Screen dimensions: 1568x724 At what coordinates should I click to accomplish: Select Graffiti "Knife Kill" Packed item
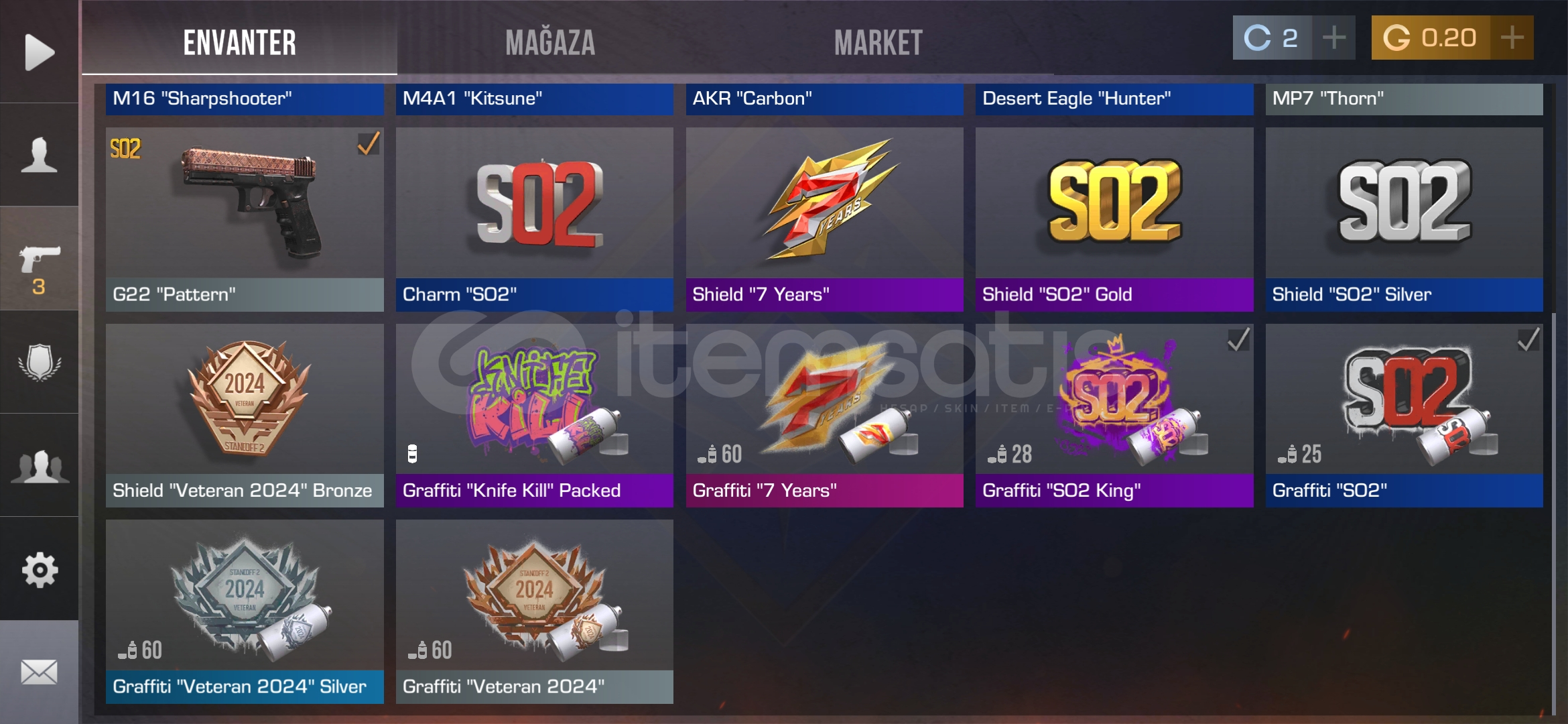click(534, 416)
